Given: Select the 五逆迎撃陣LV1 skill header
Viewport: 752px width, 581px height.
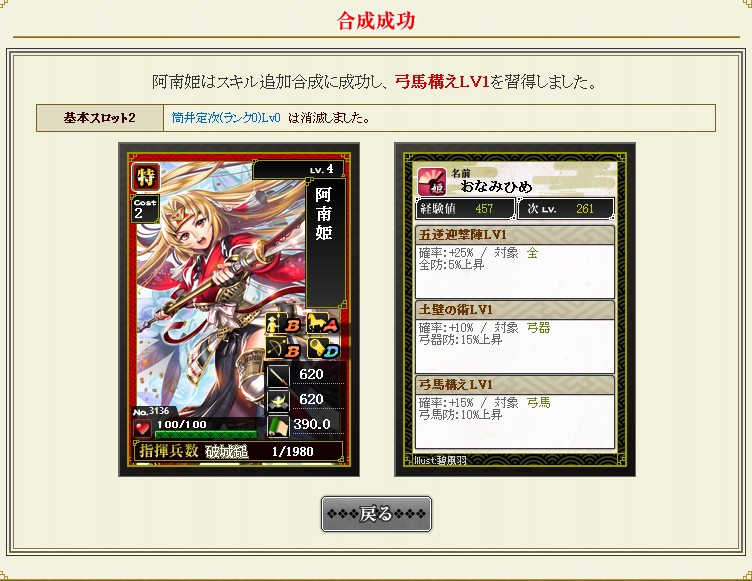Looking at the screenshot, I should point(515,235).
